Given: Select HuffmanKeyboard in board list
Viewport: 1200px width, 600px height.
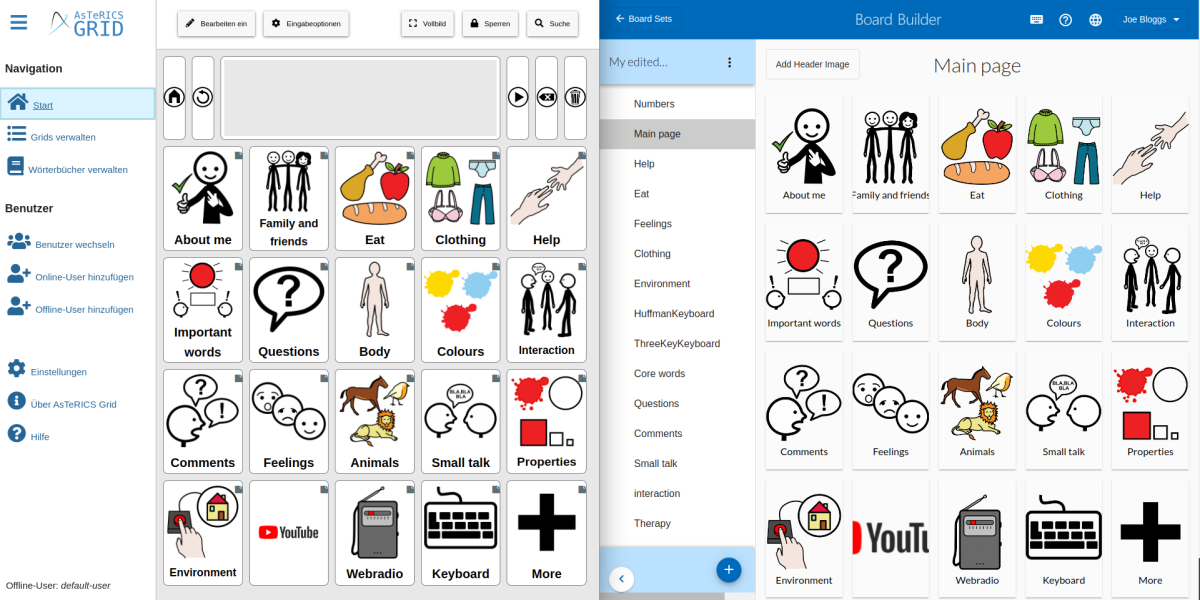Looking at the screenshot, I should pyautogui.click(x=678, y=314).
